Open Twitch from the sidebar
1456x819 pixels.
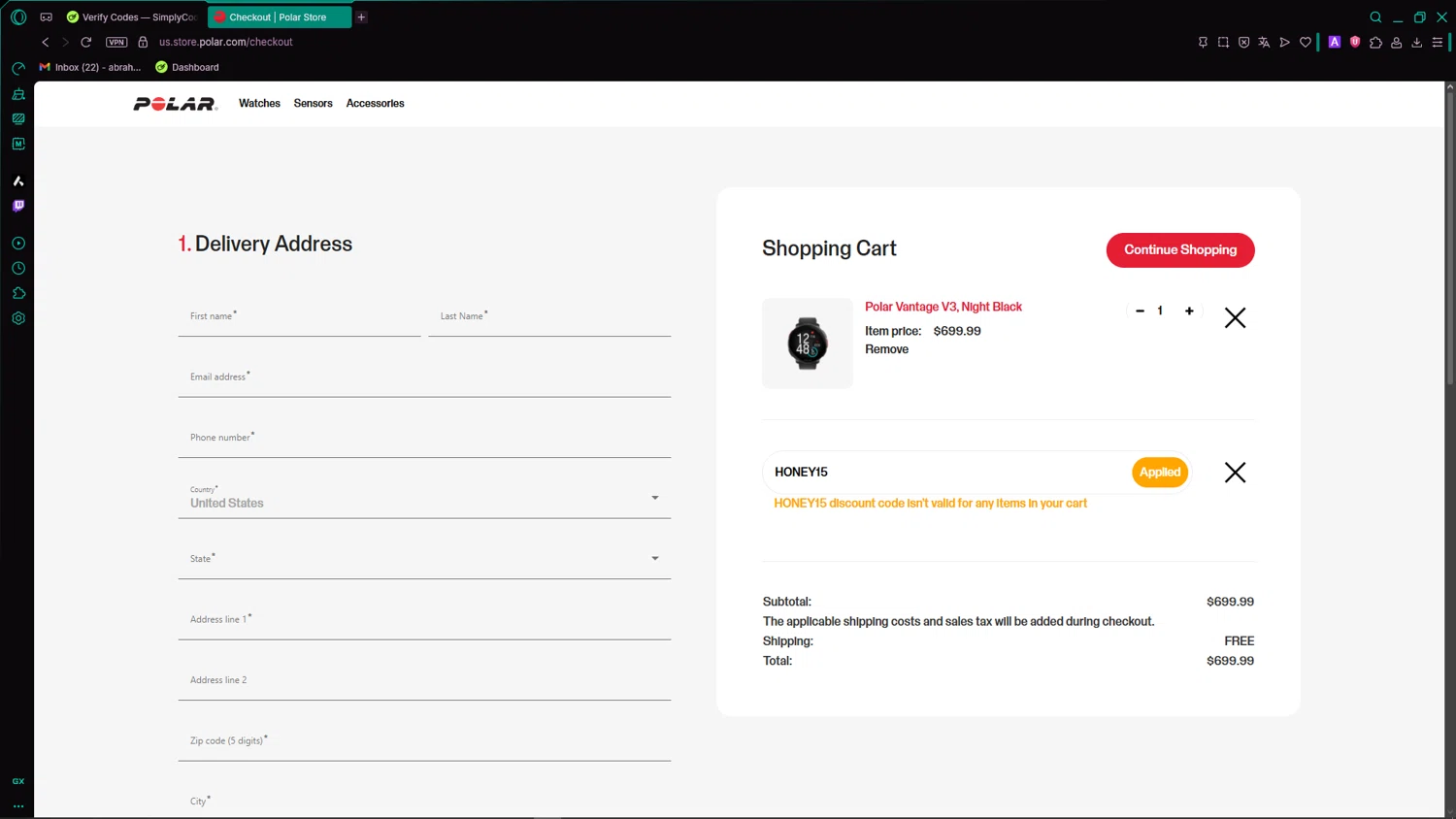18,206
